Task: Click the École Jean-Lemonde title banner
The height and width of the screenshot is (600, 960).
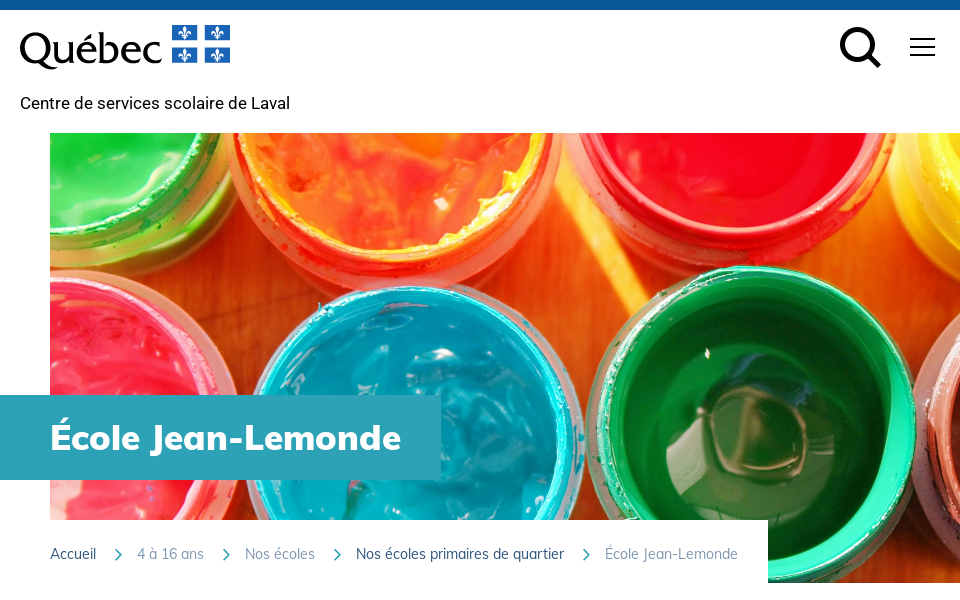Action: 220,438
